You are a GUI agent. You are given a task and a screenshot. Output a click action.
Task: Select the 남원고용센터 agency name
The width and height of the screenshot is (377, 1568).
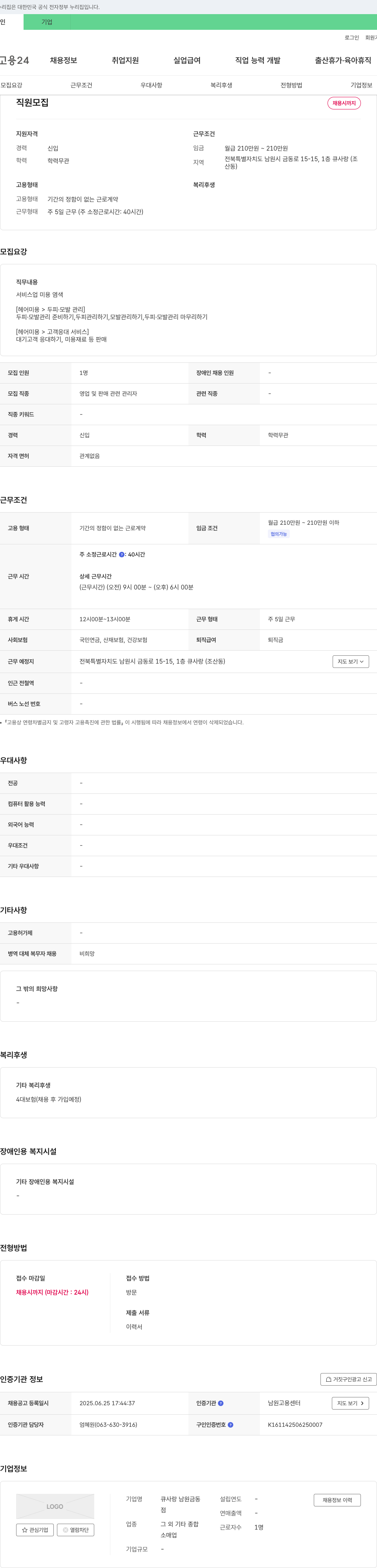coord(284,1403)
